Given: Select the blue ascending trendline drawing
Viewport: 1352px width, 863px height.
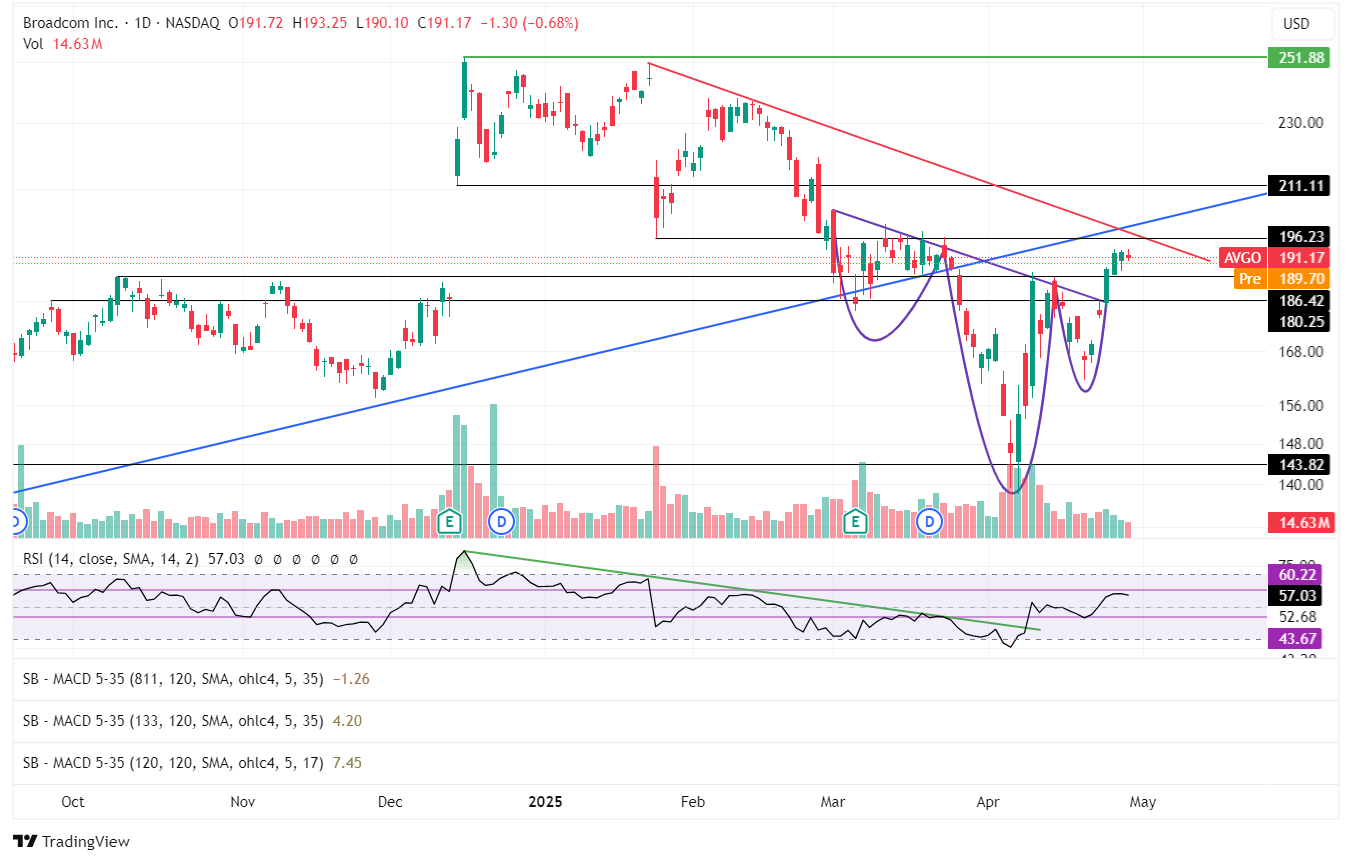Looking at the screenshot, I should (x=640, y=343).
